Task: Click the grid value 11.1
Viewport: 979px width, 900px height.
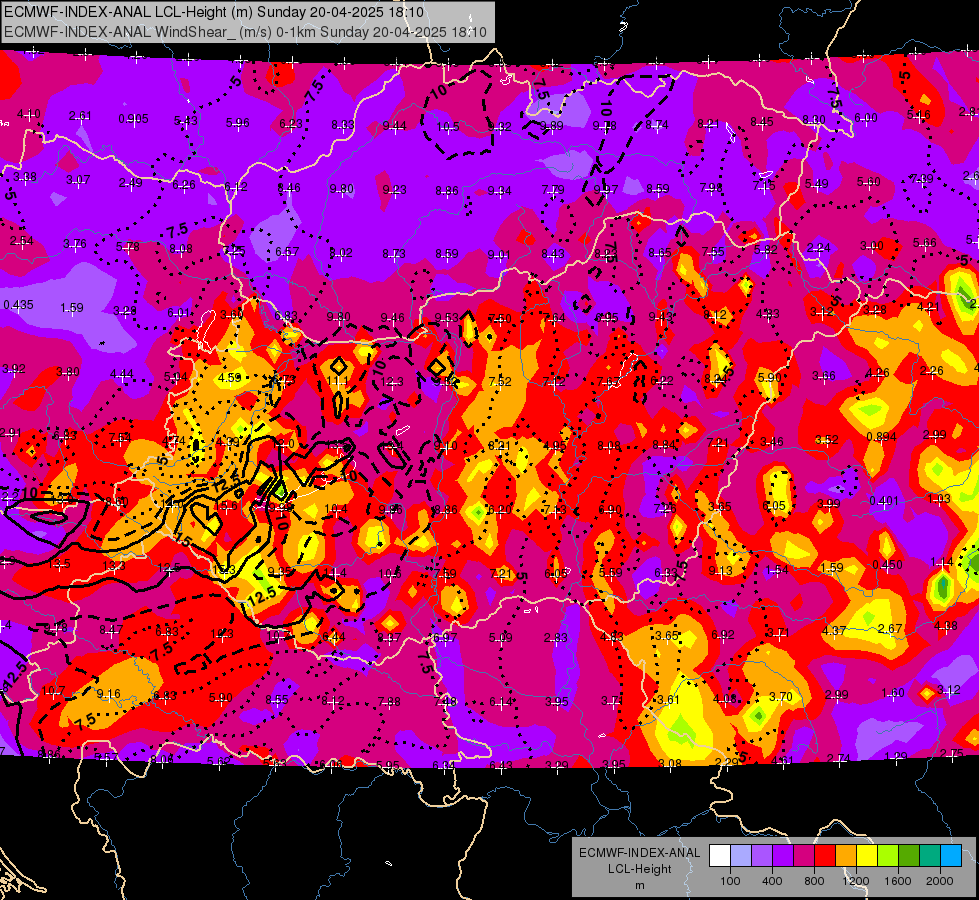Action: click(x=337, y=381)
